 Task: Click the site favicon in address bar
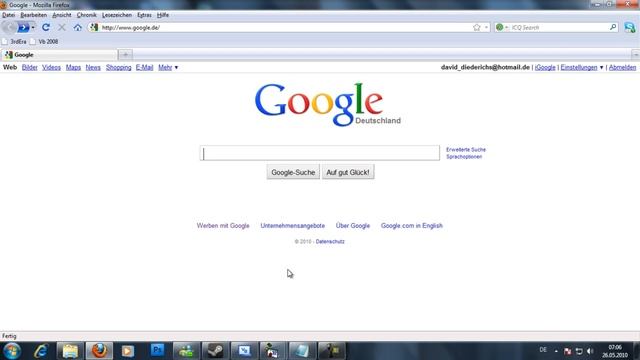[x=94, y=27]
